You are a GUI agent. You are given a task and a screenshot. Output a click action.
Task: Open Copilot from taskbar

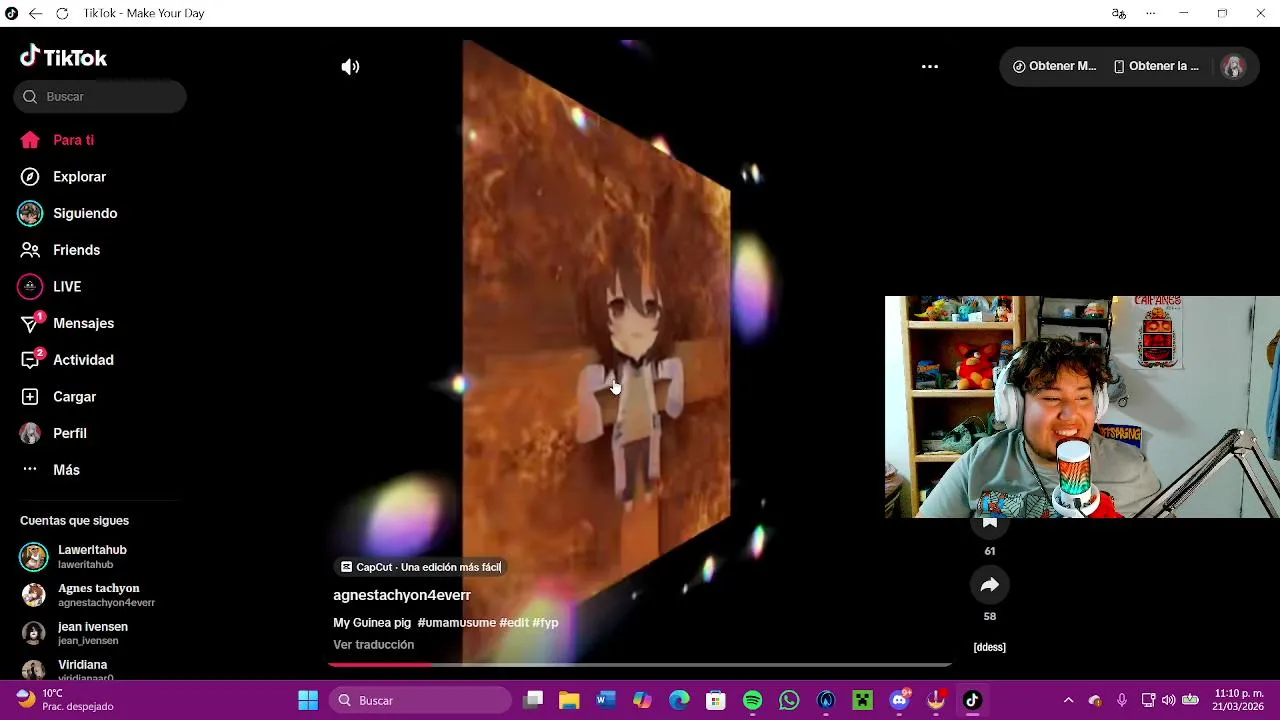642,700
